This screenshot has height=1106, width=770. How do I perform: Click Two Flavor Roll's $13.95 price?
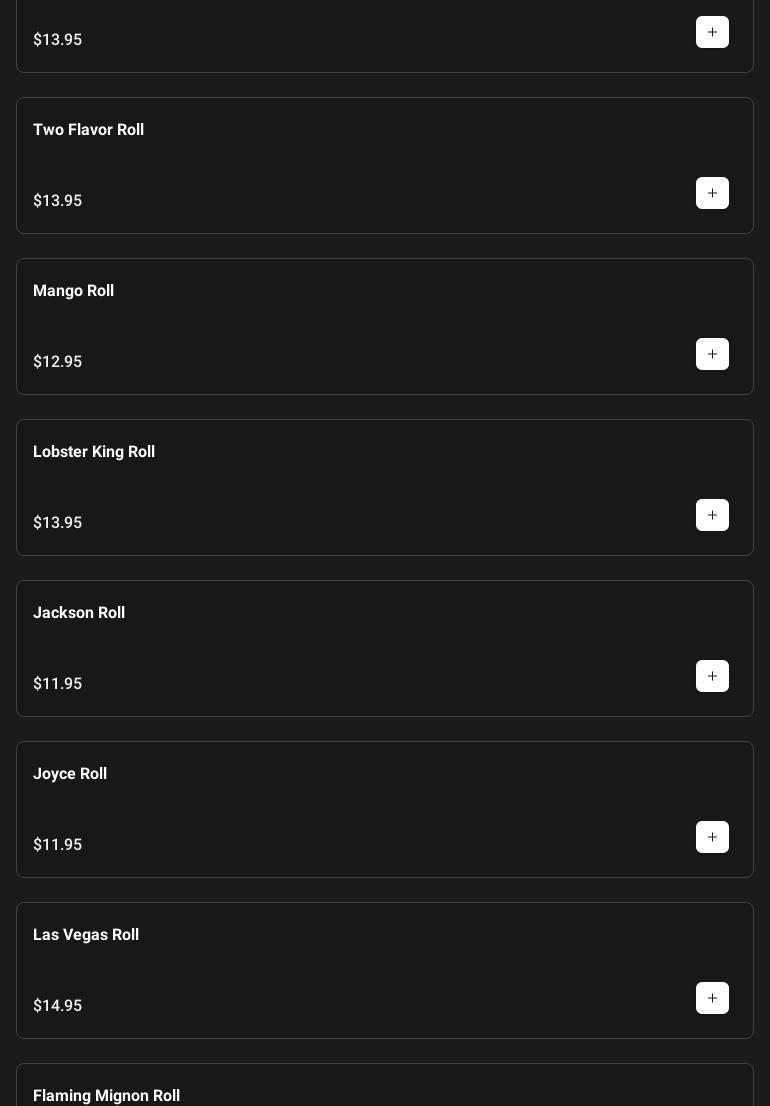pyautogui.click(x=58, y=201)
